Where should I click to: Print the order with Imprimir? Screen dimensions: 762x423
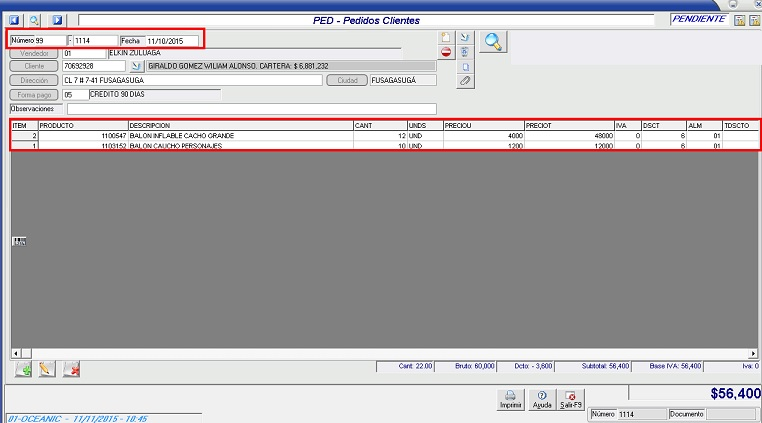pos(510,399)
